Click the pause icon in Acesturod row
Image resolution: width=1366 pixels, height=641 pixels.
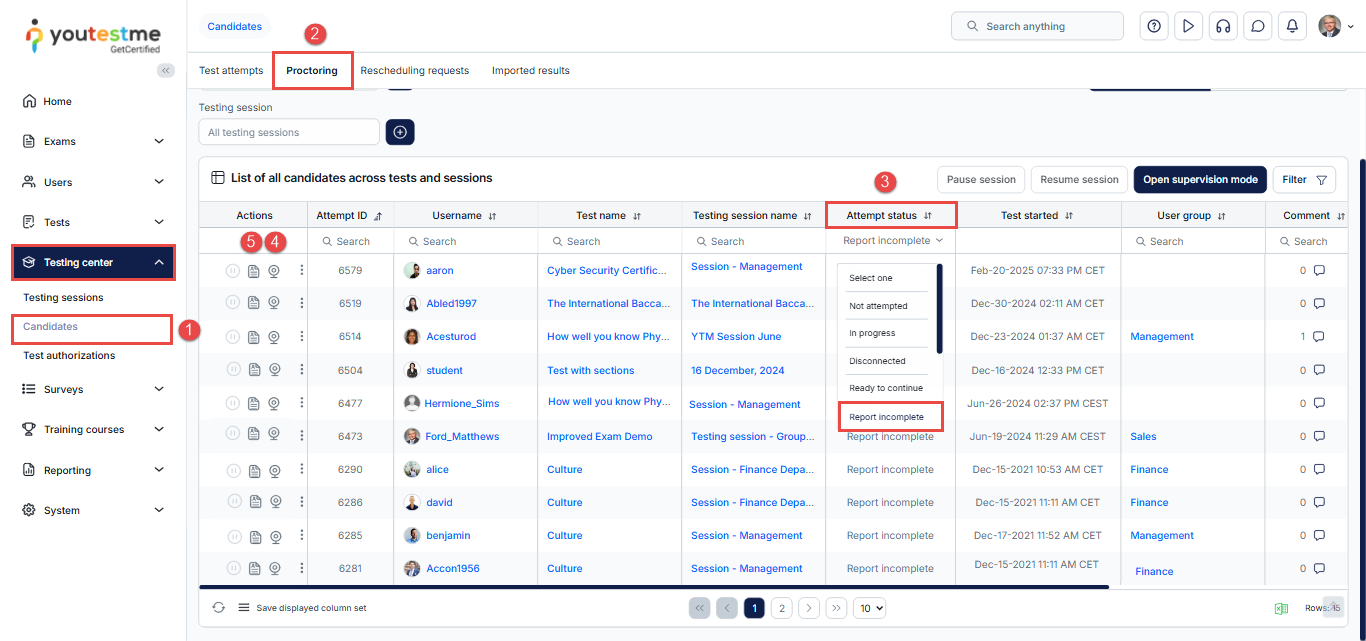tap(233, 337)
